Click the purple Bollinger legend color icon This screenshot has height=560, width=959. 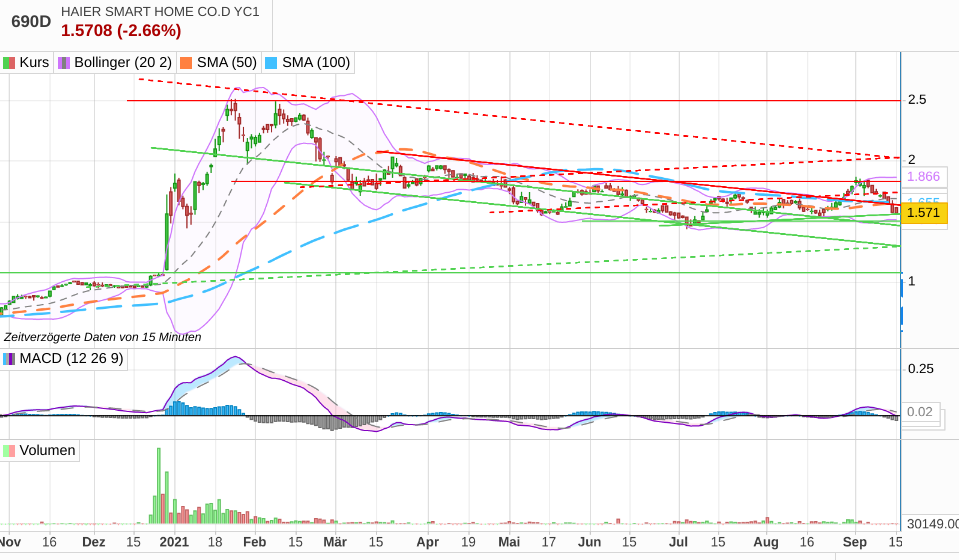click(x=64, y=63)
